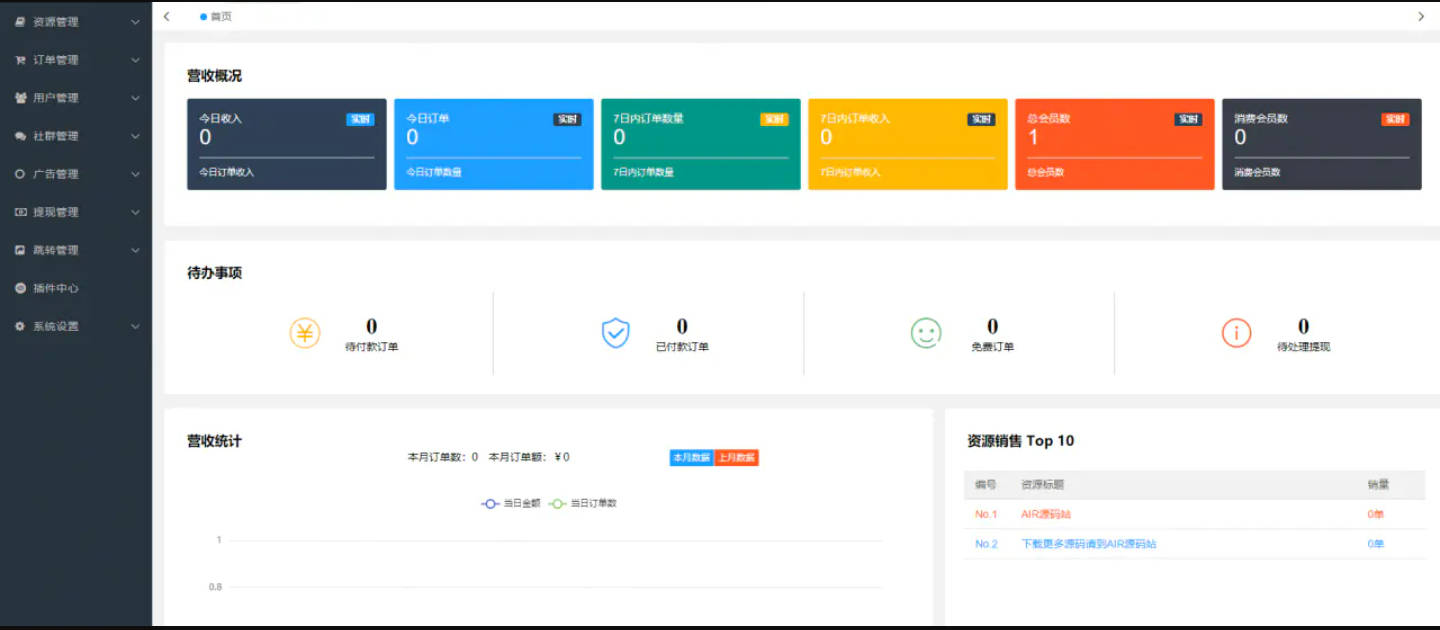Click the 实时 badge on 7日内订单收入 card

point(981,119)
